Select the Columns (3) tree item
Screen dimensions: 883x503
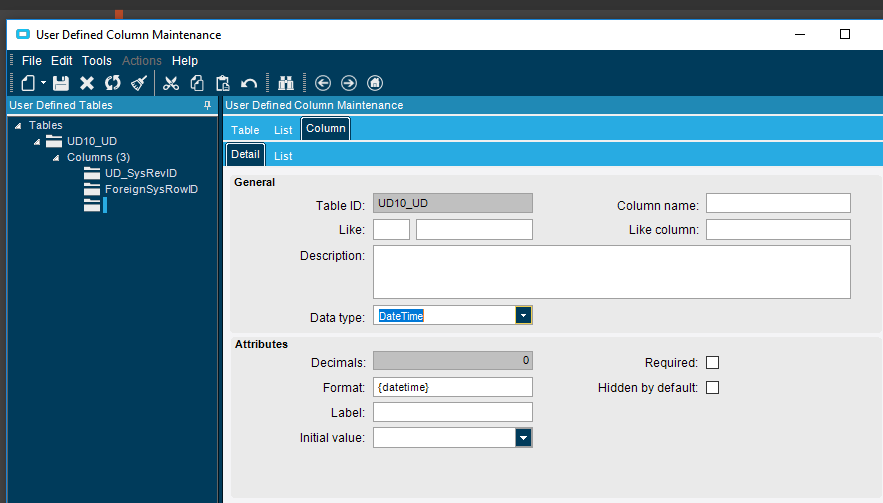pos(99,157)
